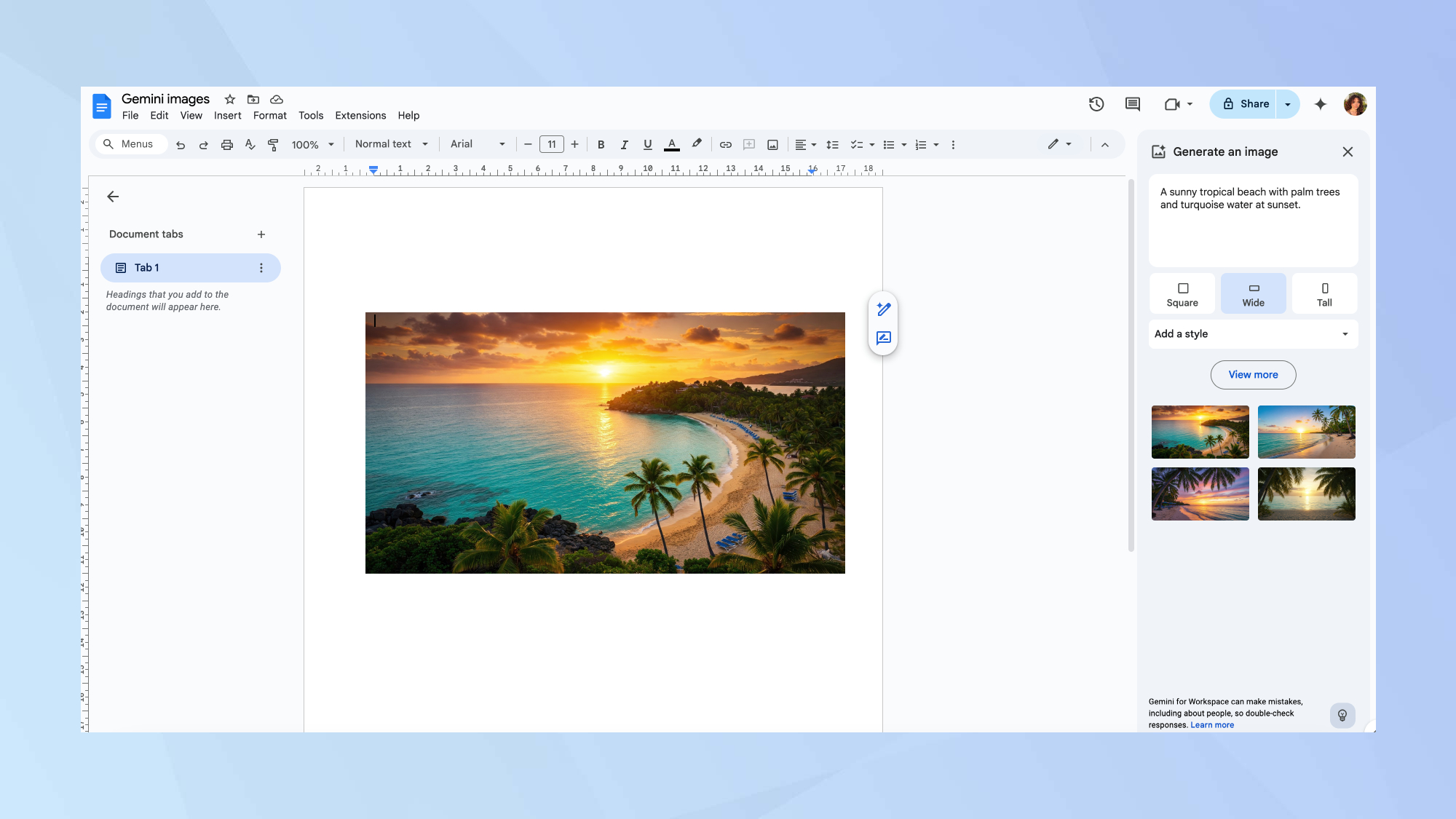Open the comments panel icon
The width and height of the screenshot is (1456, 819).
1132,104
